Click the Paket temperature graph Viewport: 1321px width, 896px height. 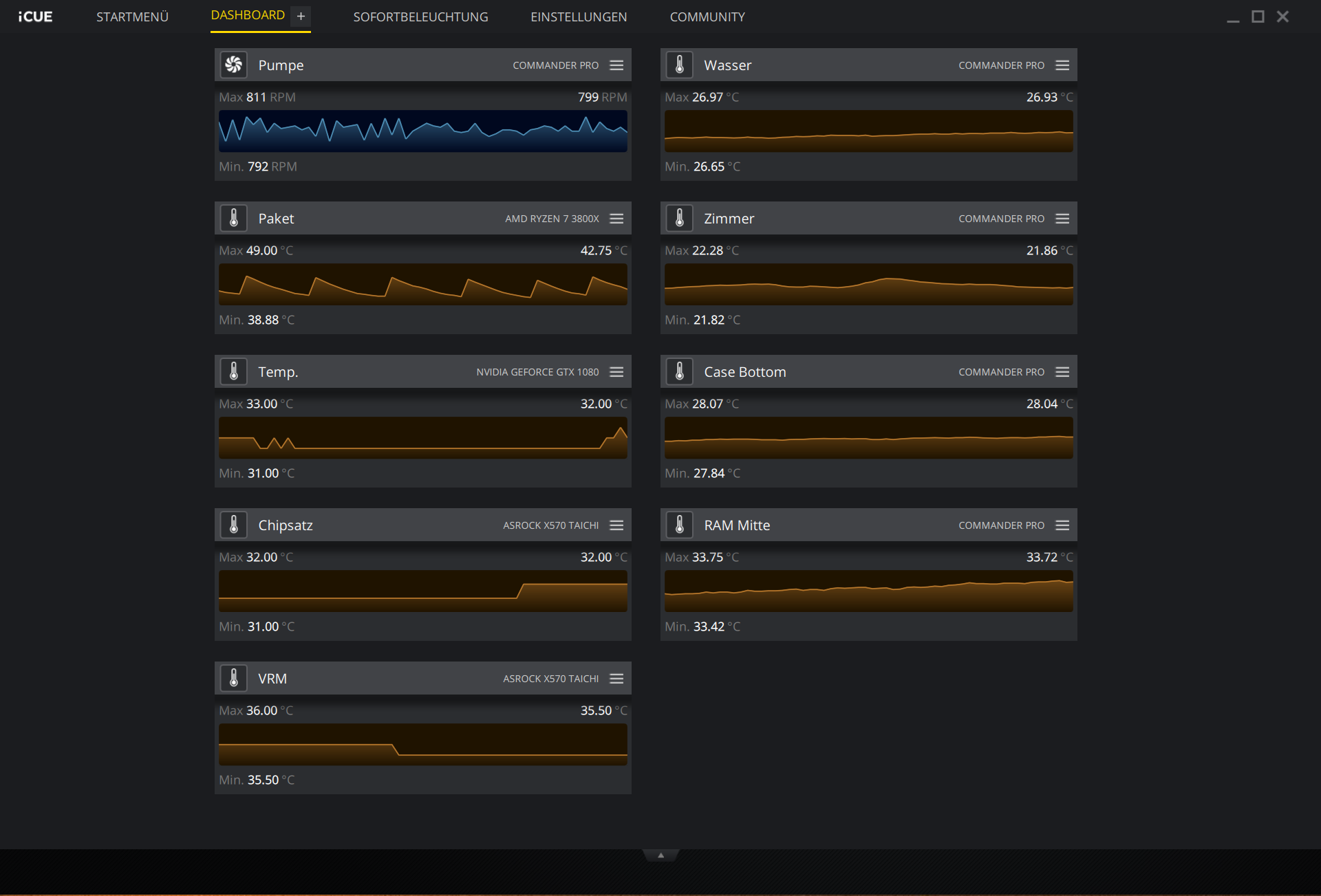[x=422, y=284]
